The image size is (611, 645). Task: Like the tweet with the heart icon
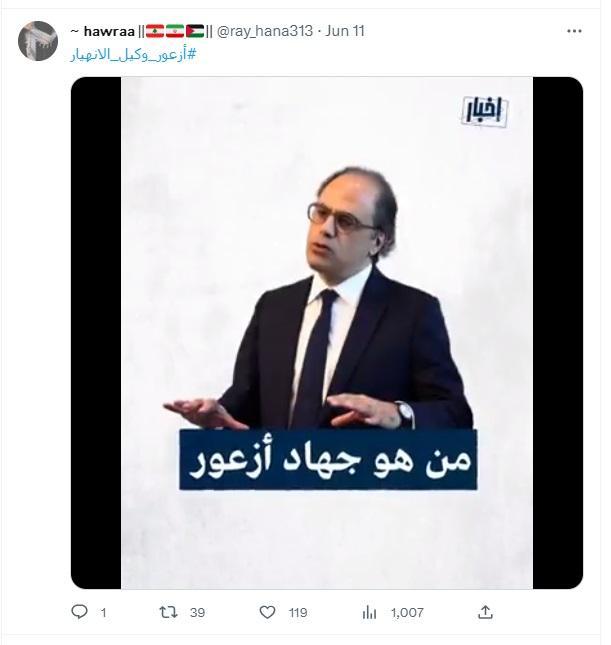[x=267, y=613]
